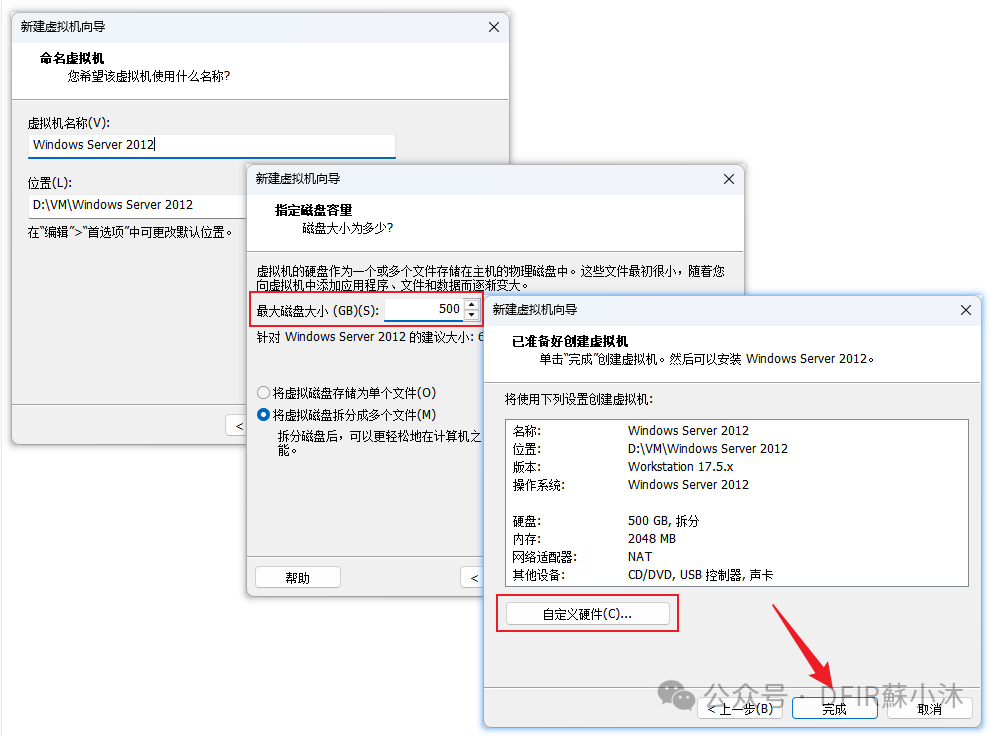Click back arrow button in naming dialog

[x=237, y=426]
